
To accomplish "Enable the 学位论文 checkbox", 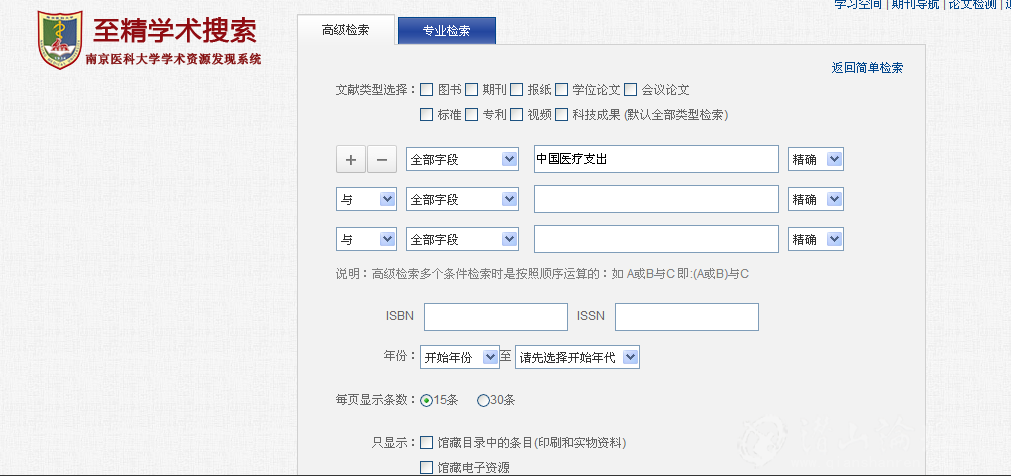I will pyautogui.click(x=562, y=90).
